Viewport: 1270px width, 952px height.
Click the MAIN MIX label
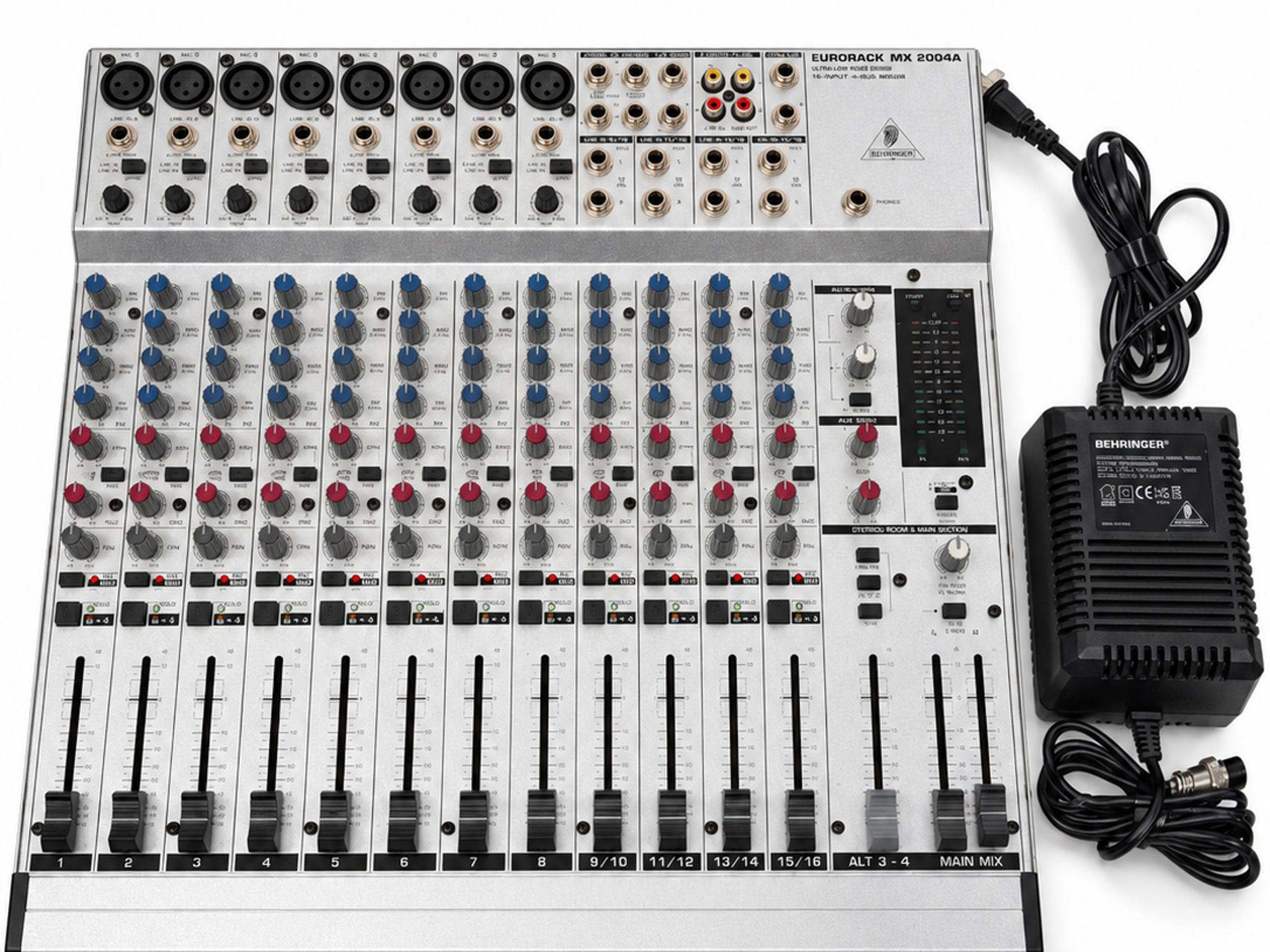[970, 862]
